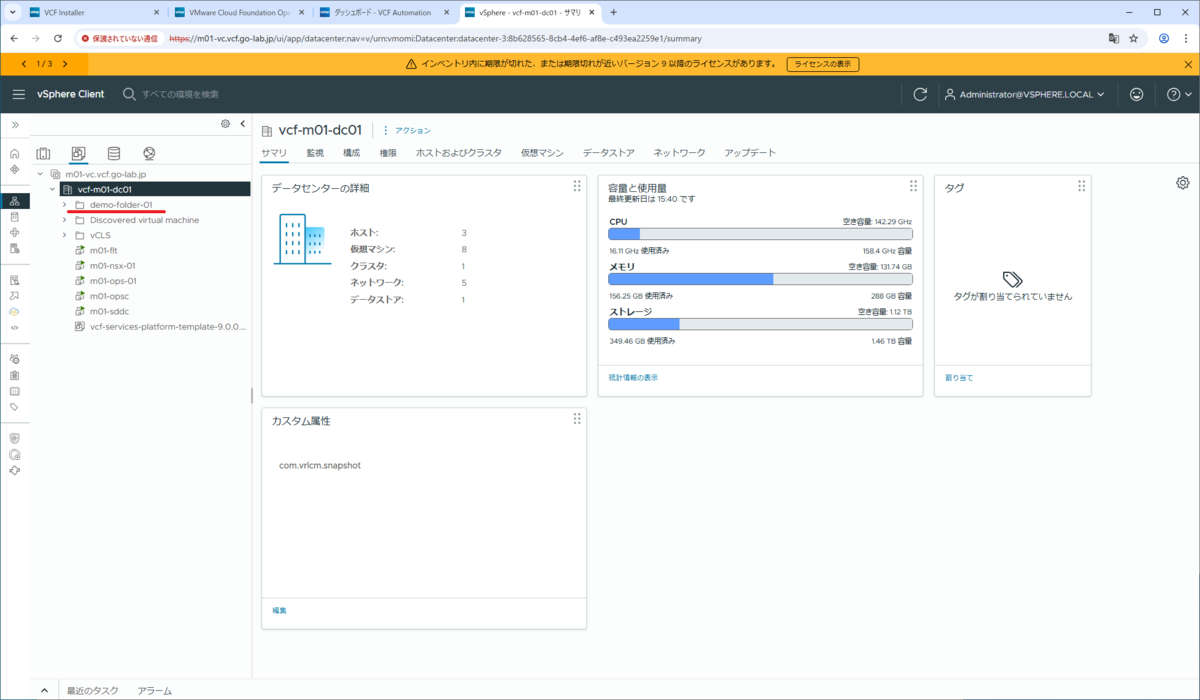Screen dimensions: 1200x700
Task: Click the ストレージ usage progress bar
Action: tap(760, 324)
